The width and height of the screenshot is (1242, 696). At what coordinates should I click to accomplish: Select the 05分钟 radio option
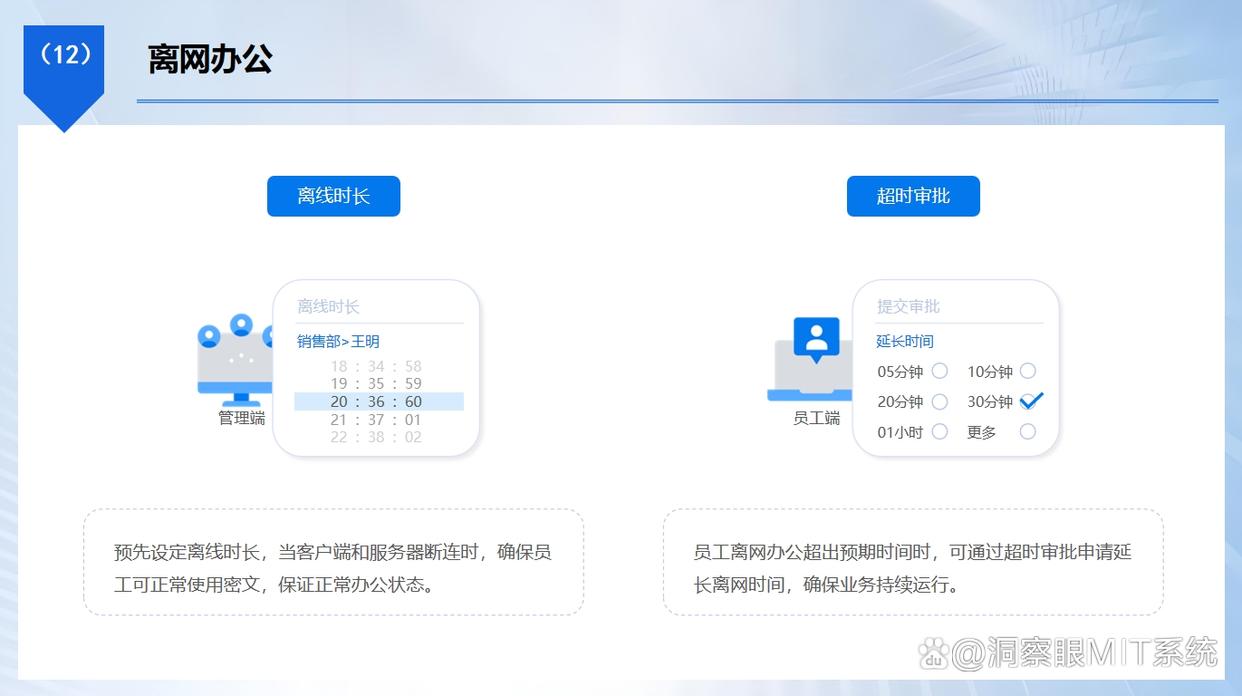point(940,371)
